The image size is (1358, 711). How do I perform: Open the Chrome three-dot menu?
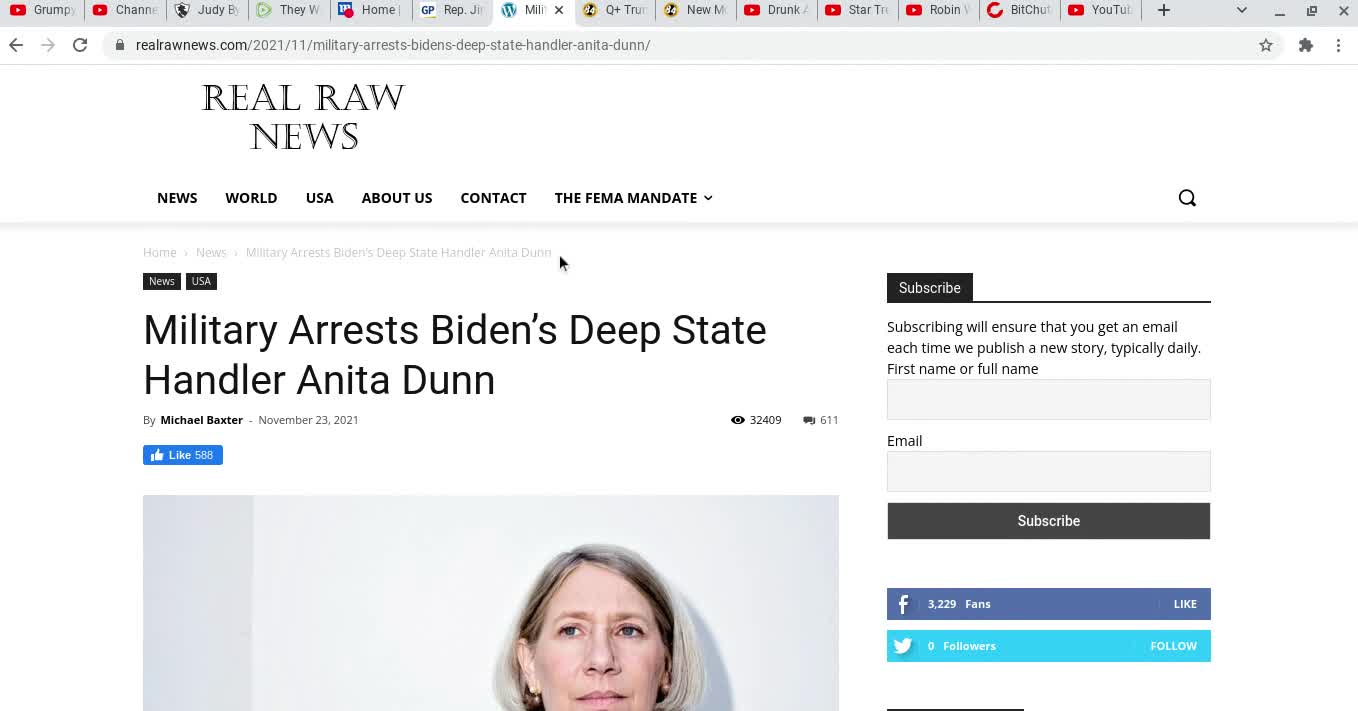click(1338, 45)
